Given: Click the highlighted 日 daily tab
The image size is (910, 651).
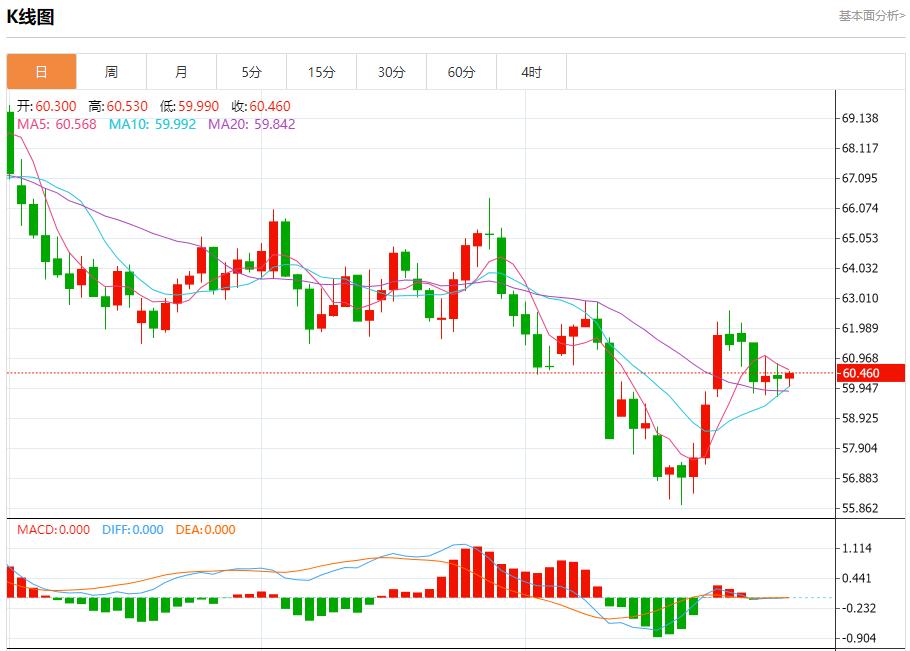Looking at the screenshot, I should point(40,71).
